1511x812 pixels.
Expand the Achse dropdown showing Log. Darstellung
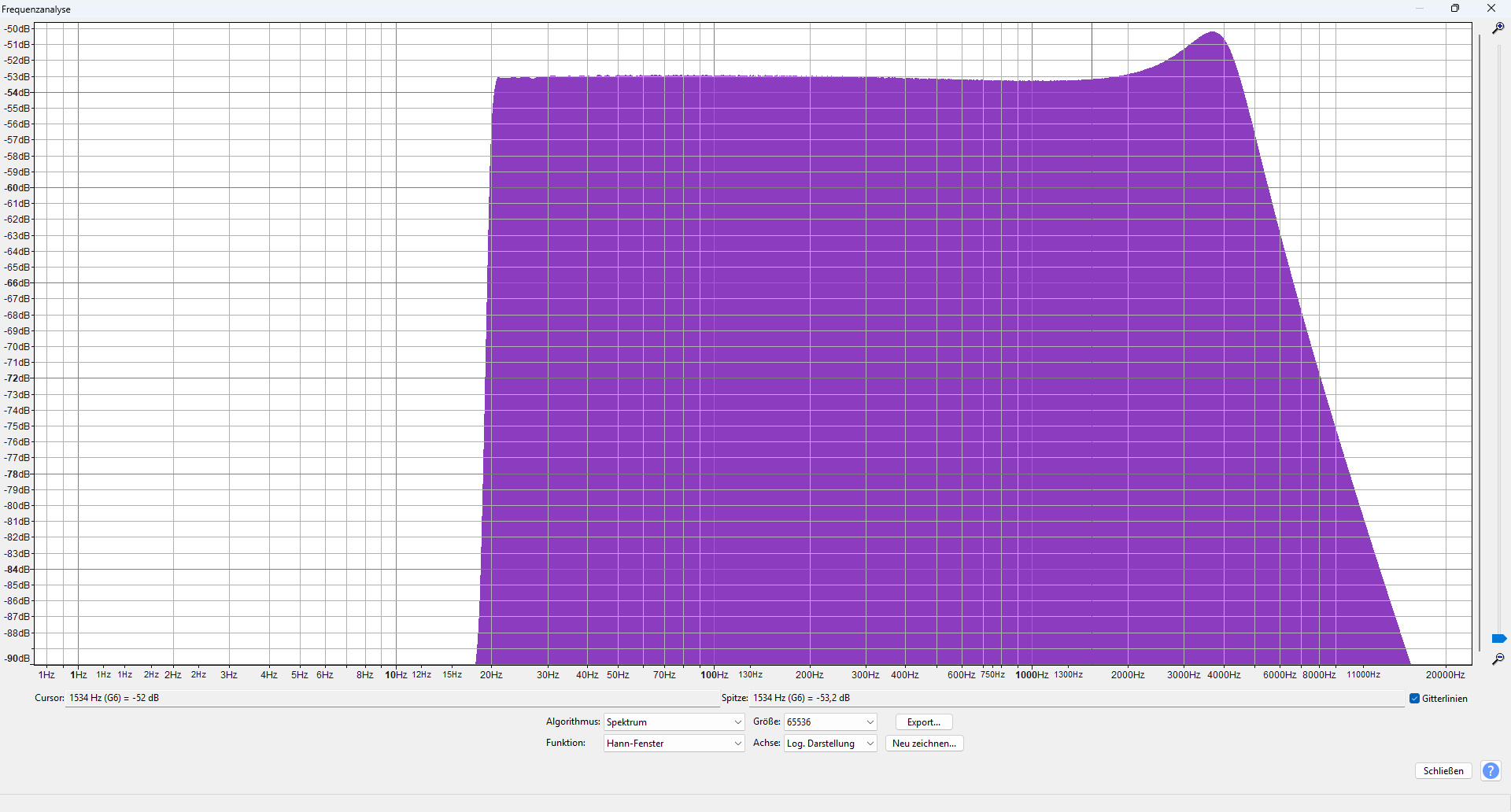(x=830, y=744)
